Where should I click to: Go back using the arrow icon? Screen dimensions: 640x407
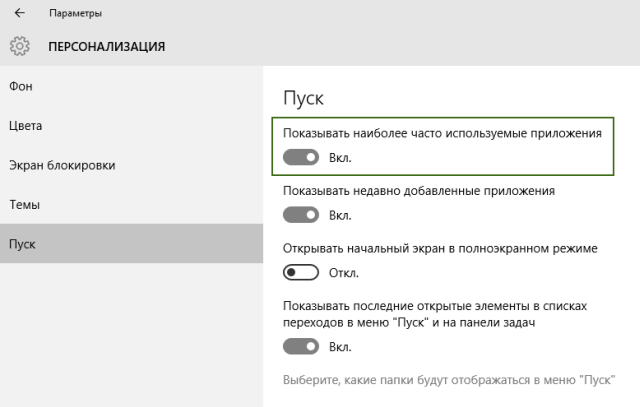point(20,13)
